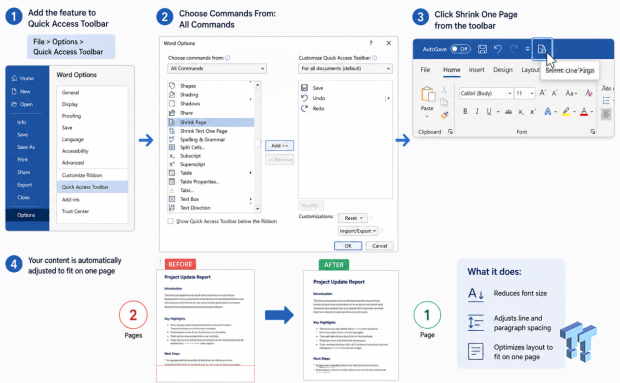Click the Increase Font Size icon
The width and height of the screenshot is (620, 383).
click(x=542, y=93)
